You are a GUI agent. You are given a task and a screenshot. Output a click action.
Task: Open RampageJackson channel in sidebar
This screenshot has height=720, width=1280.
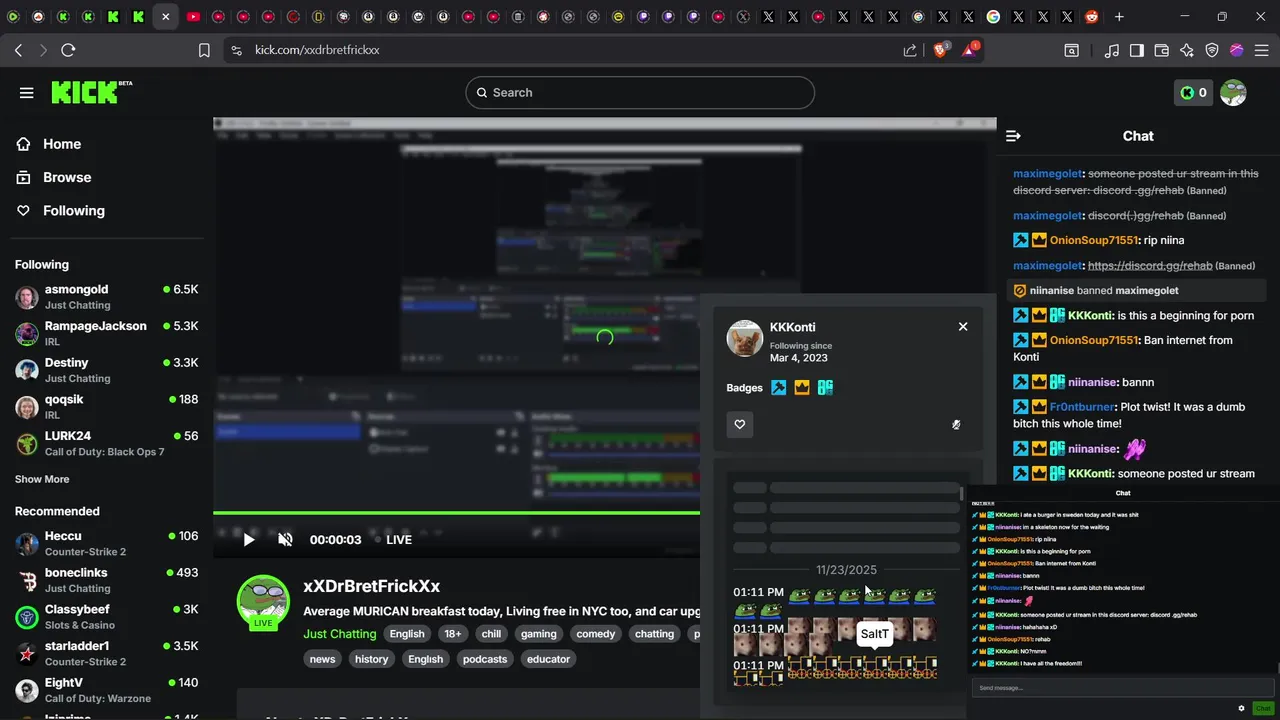107,333
